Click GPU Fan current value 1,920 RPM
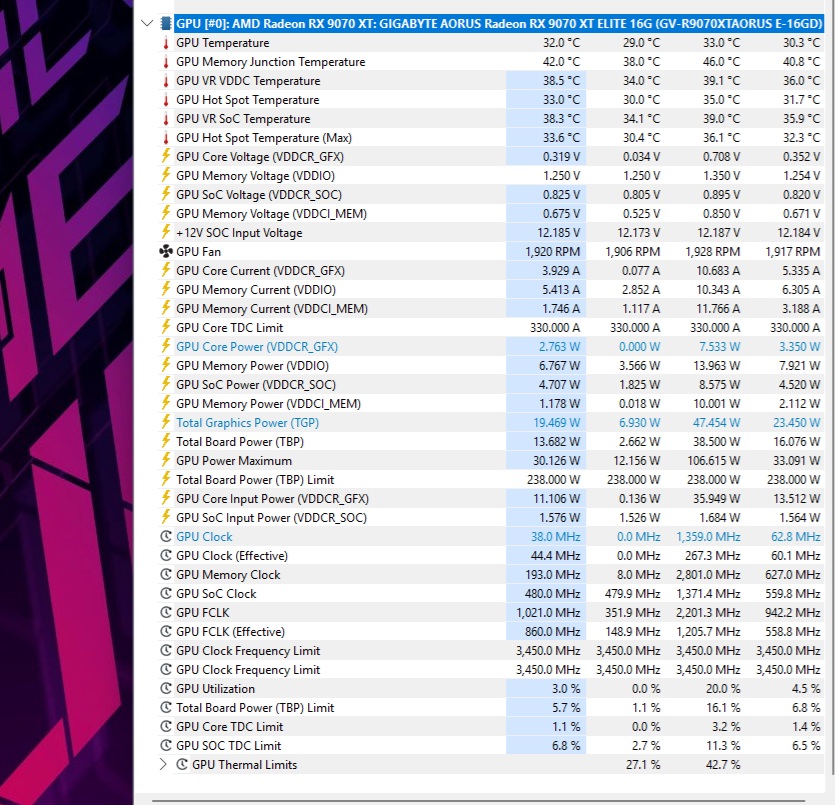 coord(553,252)
